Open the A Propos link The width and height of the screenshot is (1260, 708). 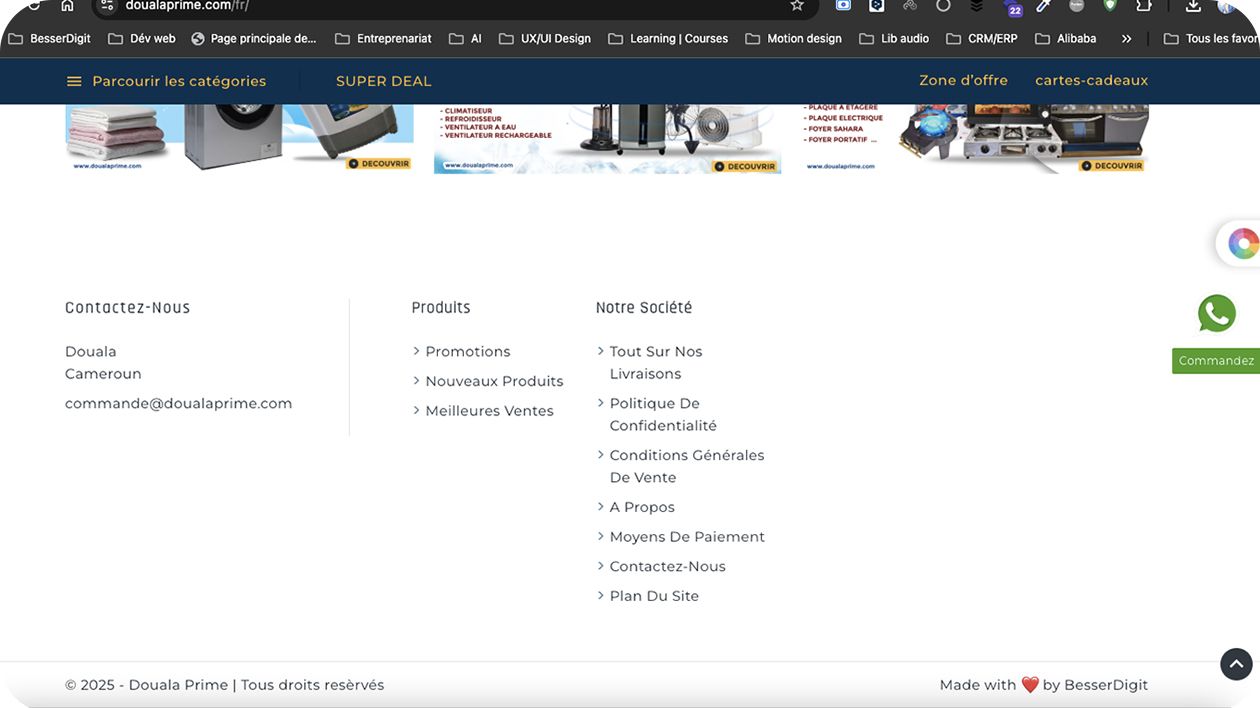pyautogui.click(x=642, y=507)
